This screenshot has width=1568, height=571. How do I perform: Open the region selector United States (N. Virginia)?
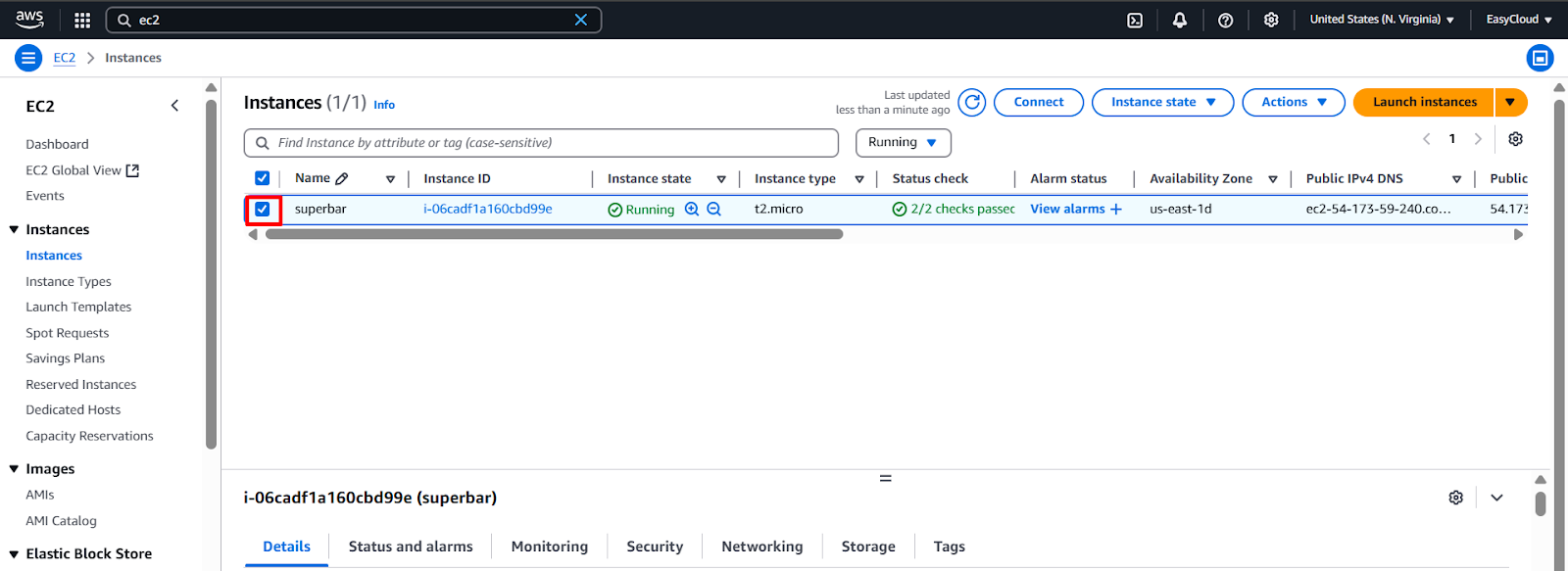[x=1382, y=20]
